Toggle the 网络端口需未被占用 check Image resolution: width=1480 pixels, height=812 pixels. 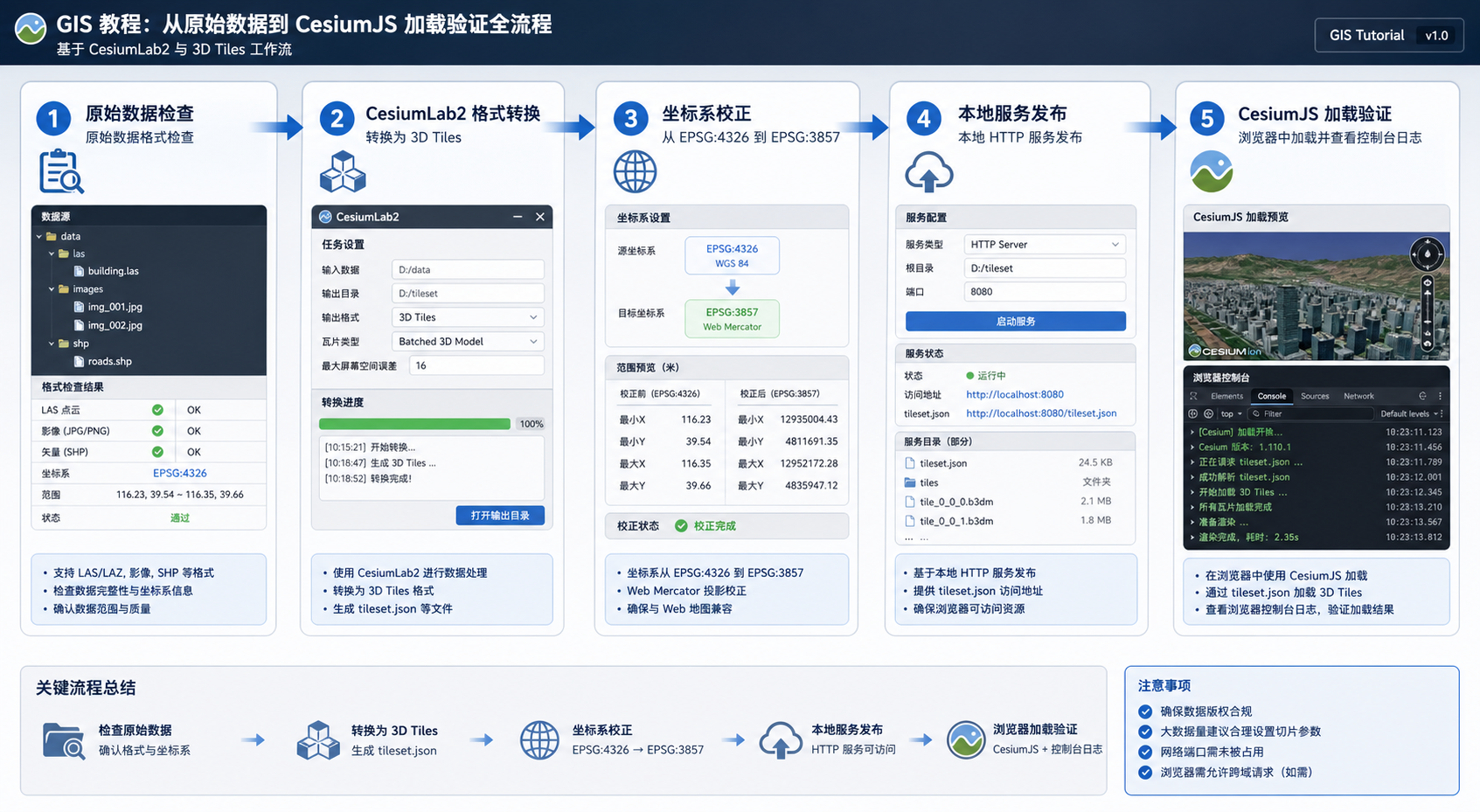1145,752
